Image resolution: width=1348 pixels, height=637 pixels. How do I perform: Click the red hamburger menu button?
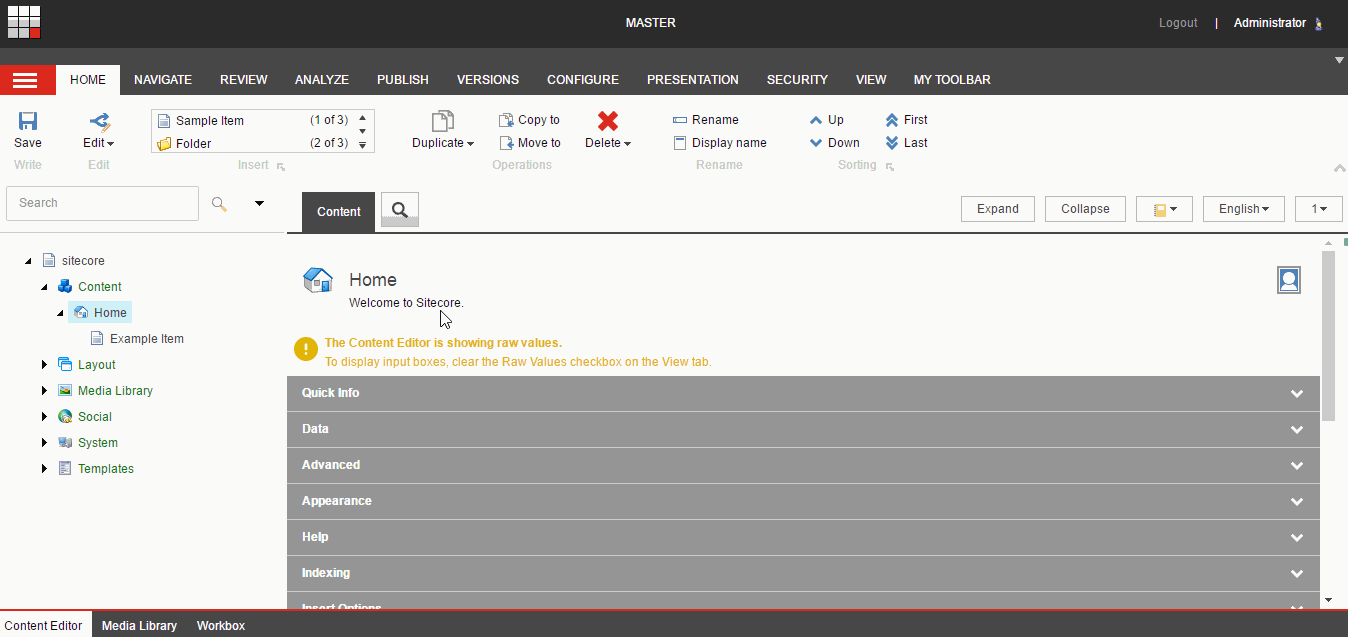(28, 81)
